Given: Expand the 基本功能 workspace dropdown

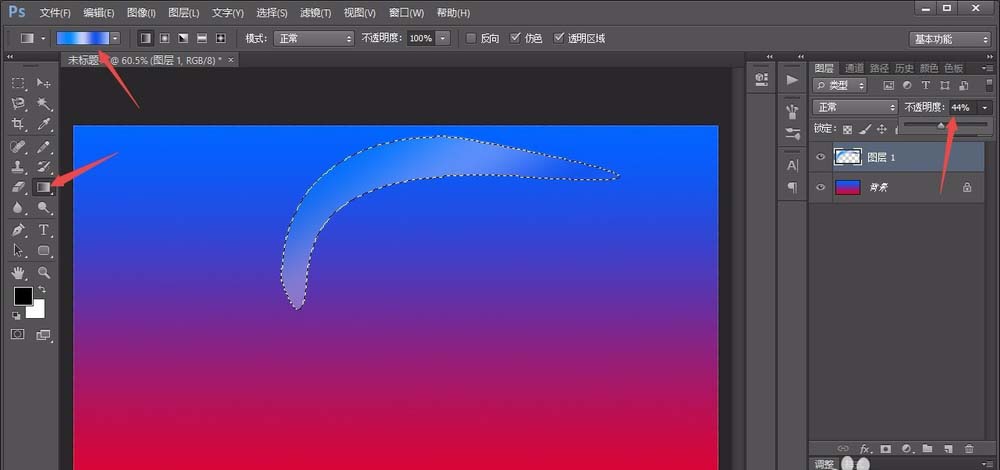Looking at the screenshot, I should pos(949,39).
